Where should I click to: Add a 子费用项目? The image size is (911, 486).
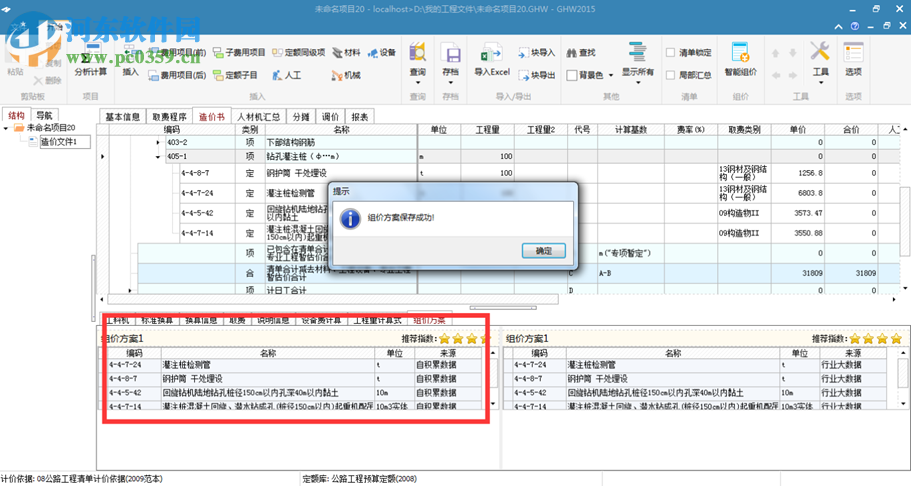pos(239,53)
